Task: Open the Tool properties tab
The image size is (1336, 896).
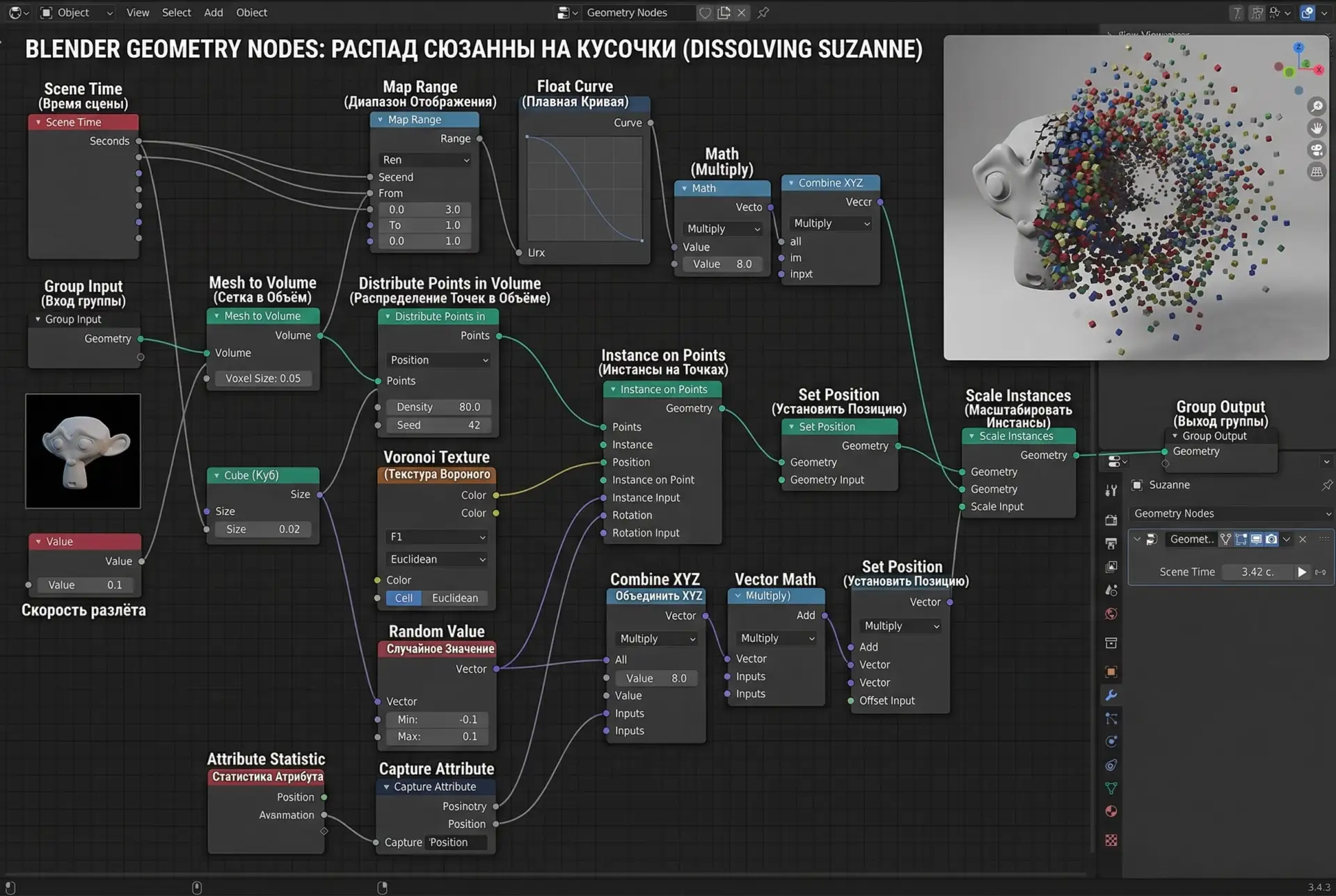Action: (1111, 490)
